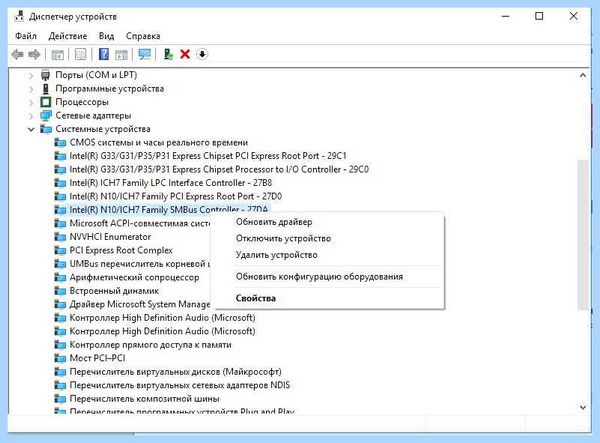Image resolution: width=600 pixels, height=443 pixels.
Task: Select the second Контроллер High Definition Audio row
Action: click(162, 331)
